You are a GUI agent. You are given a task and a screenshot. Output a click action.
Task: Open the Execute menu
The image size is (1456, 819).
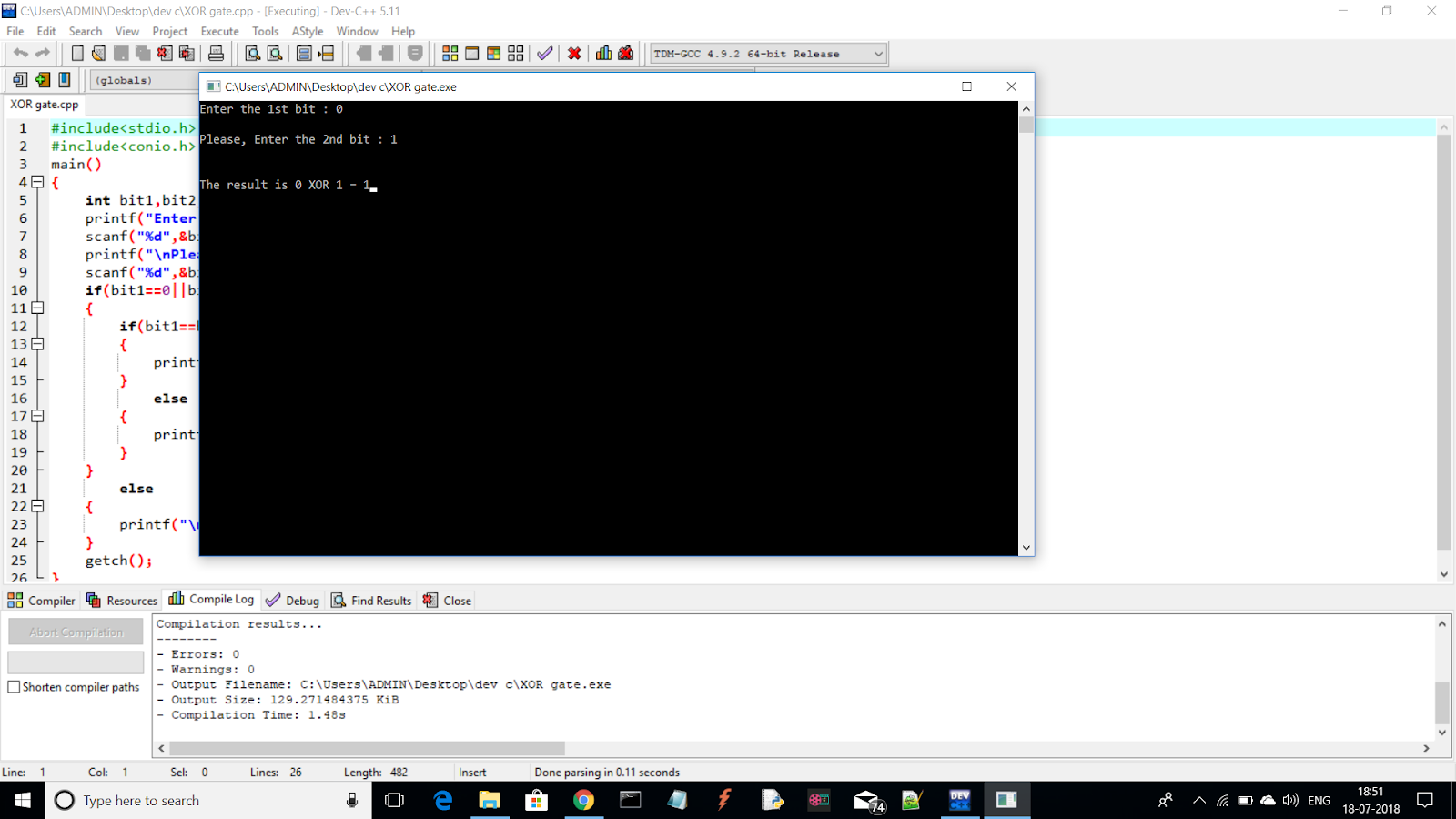point(219,30)
